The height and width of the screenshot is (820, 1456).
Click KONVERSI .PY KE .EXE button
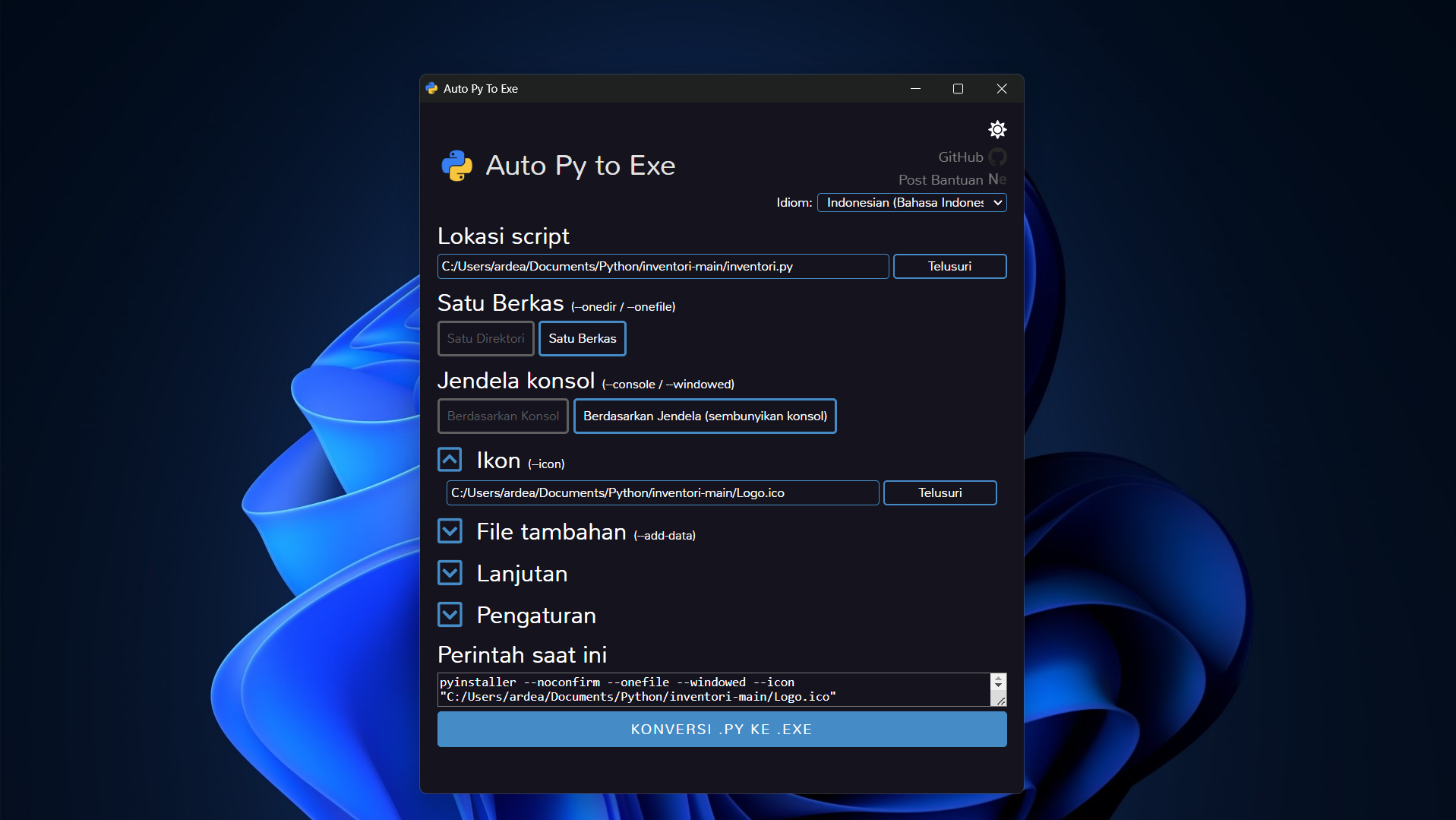click(722, 730)
